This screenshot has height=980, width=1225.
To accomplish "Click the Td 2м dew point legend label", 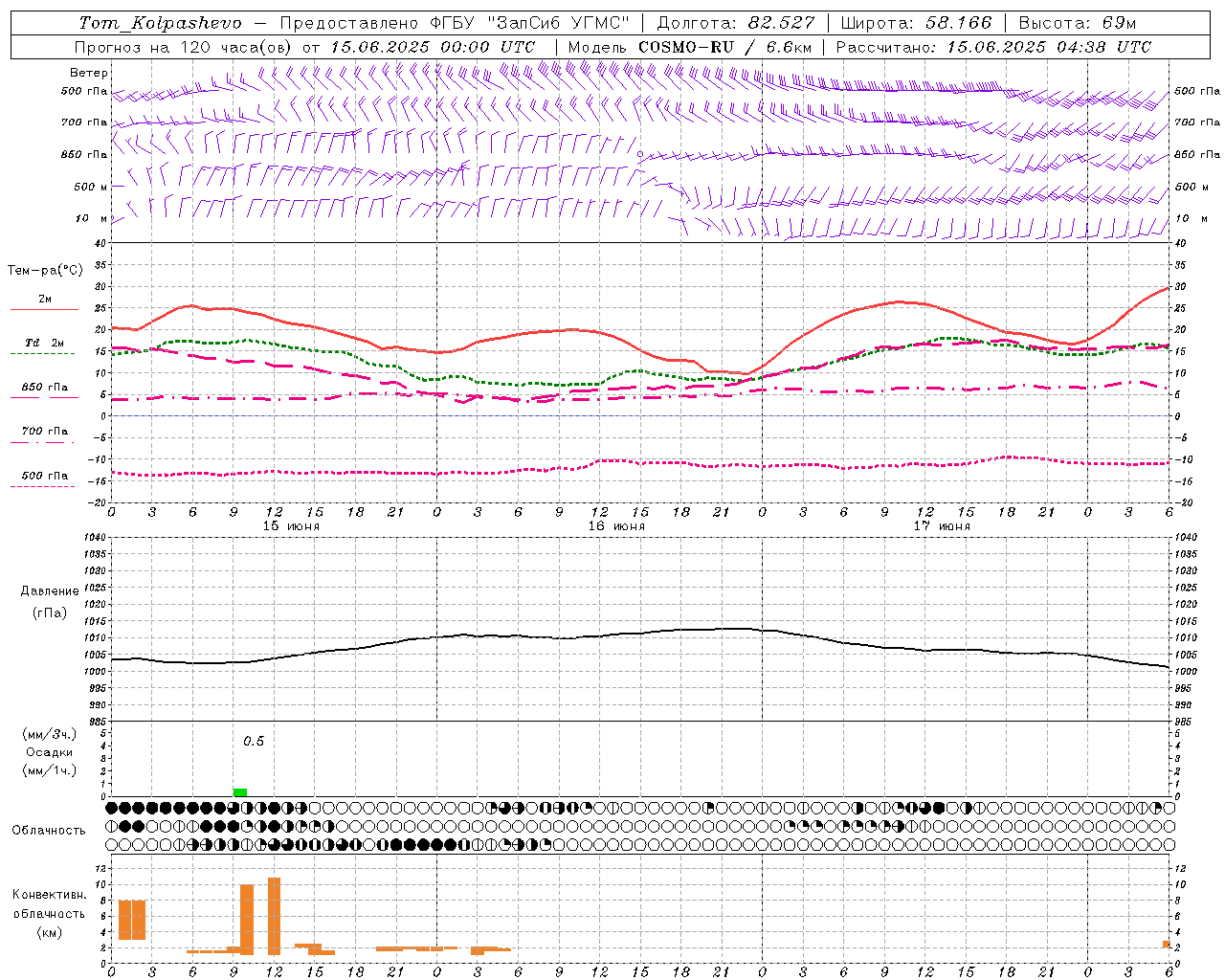I will (45, 343).
